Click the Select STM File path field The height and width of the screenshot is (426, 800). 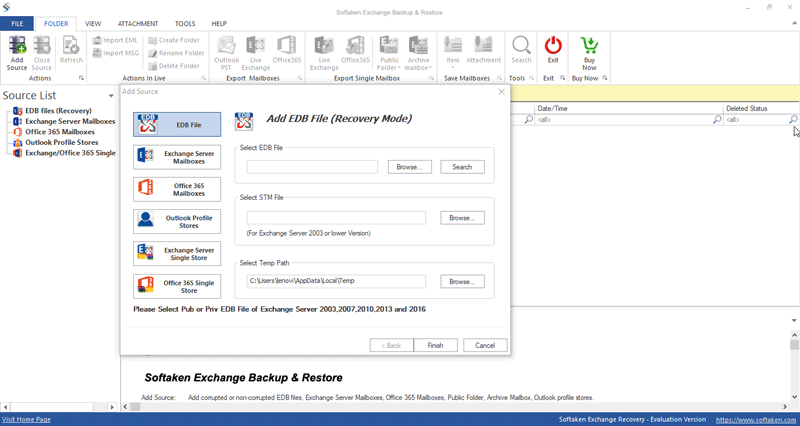[x=336, y=218]
